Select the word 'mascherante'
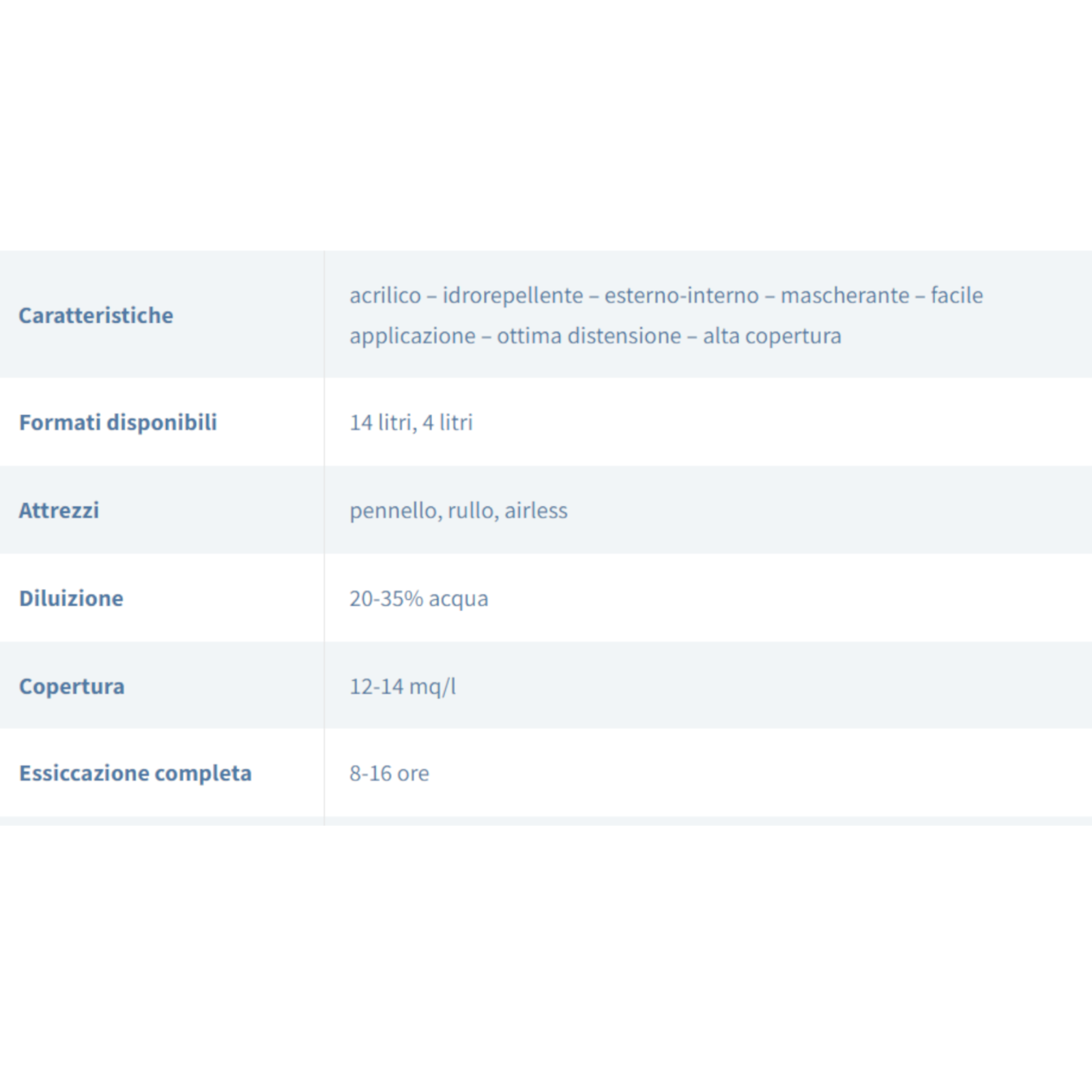The width and height of the screenshot is (1092, 1092). (x=845, y=296)
